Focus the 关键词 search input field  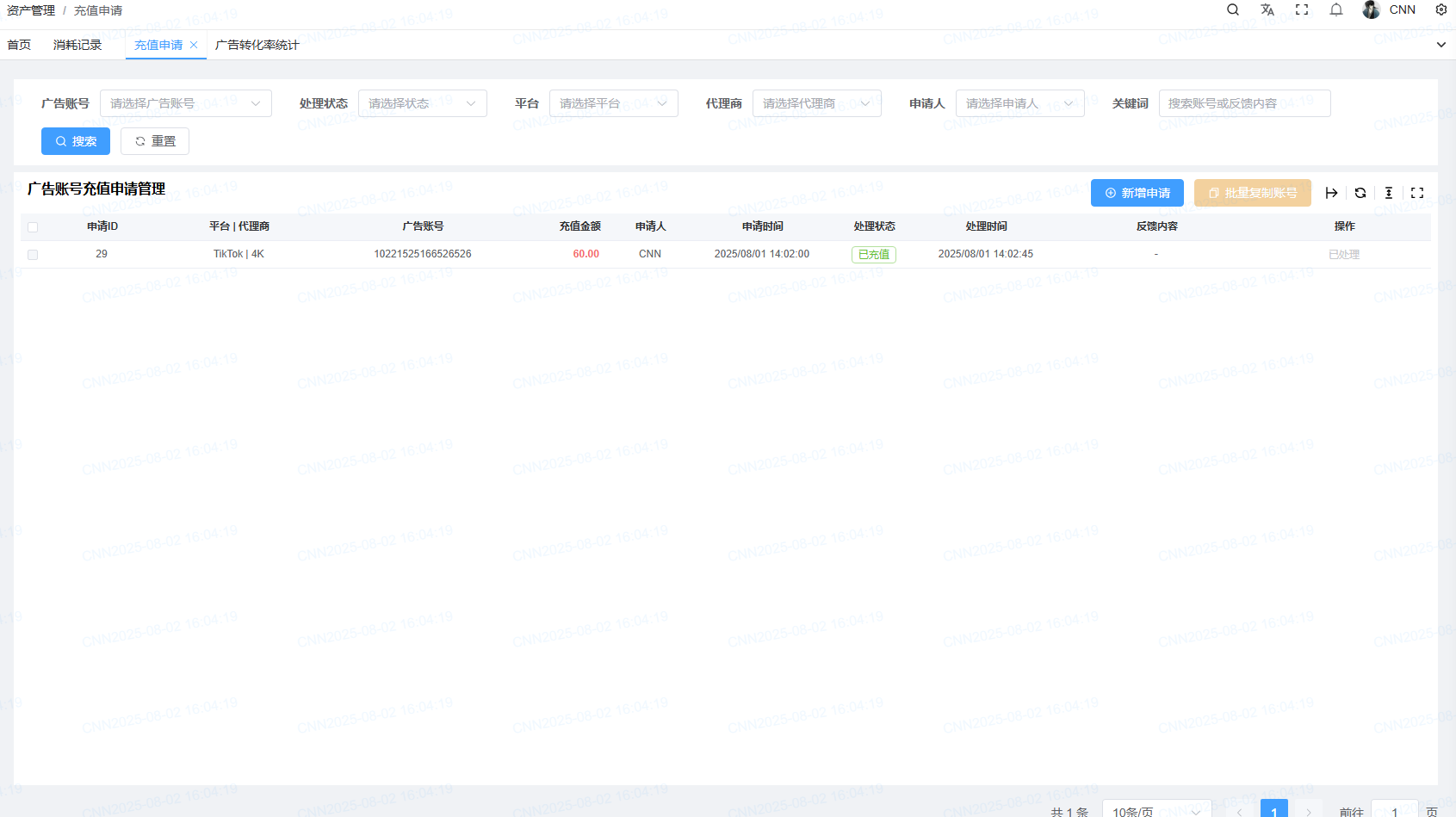[1244, 103]
